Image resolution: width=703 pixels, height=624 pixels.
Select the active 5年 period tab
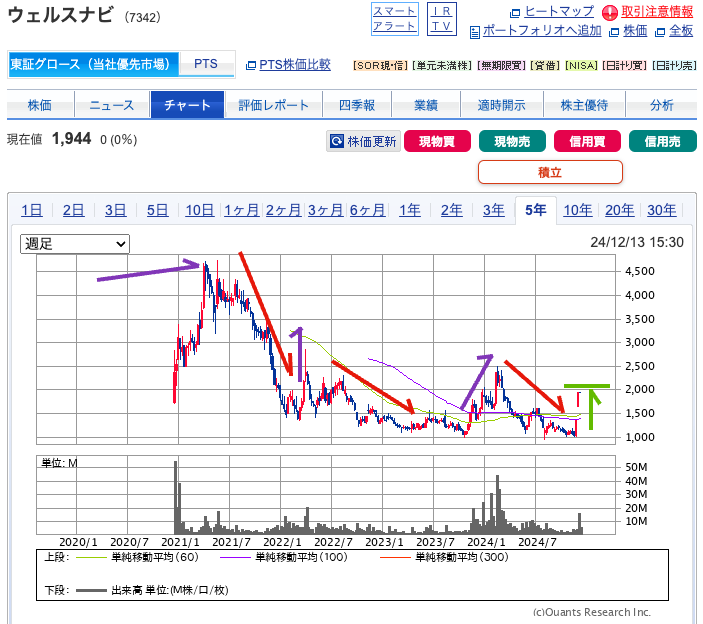[x=536, y=210]
